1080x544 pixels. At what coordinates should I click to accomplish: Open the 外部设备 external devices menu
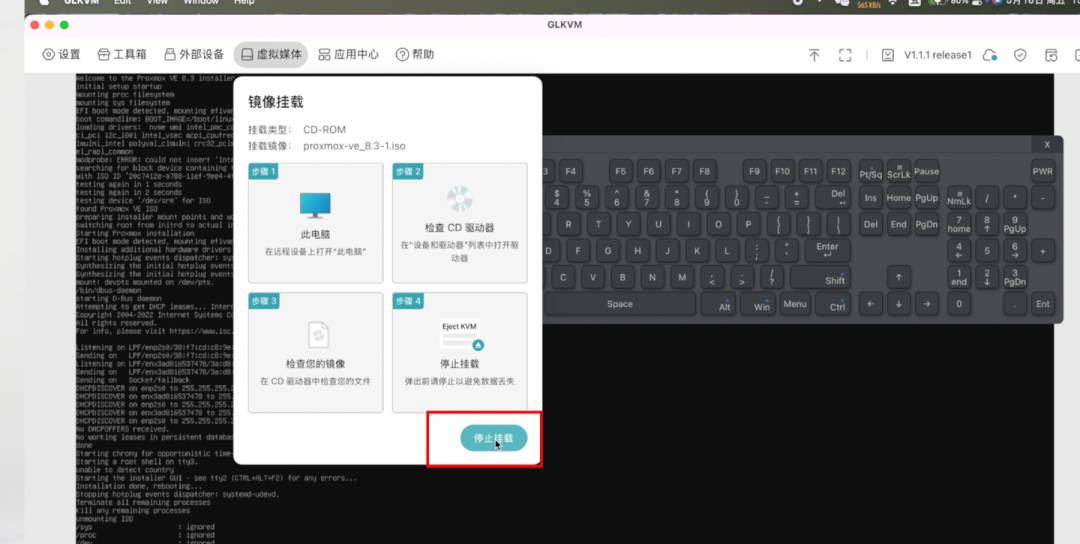pos(193,55)
